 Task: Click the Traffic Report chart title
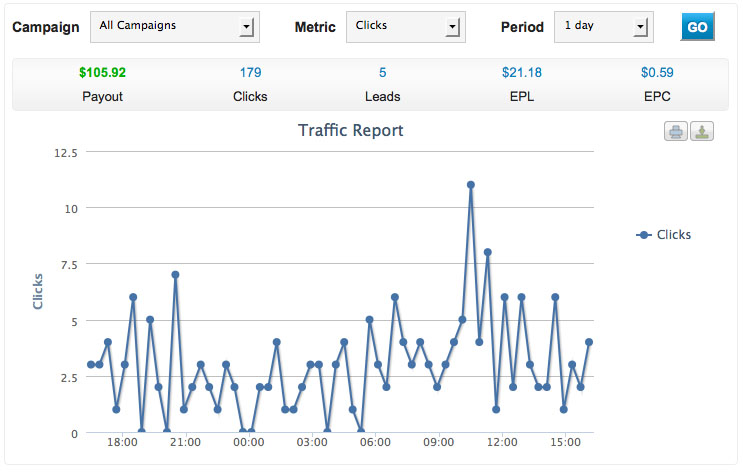(351, 131)
